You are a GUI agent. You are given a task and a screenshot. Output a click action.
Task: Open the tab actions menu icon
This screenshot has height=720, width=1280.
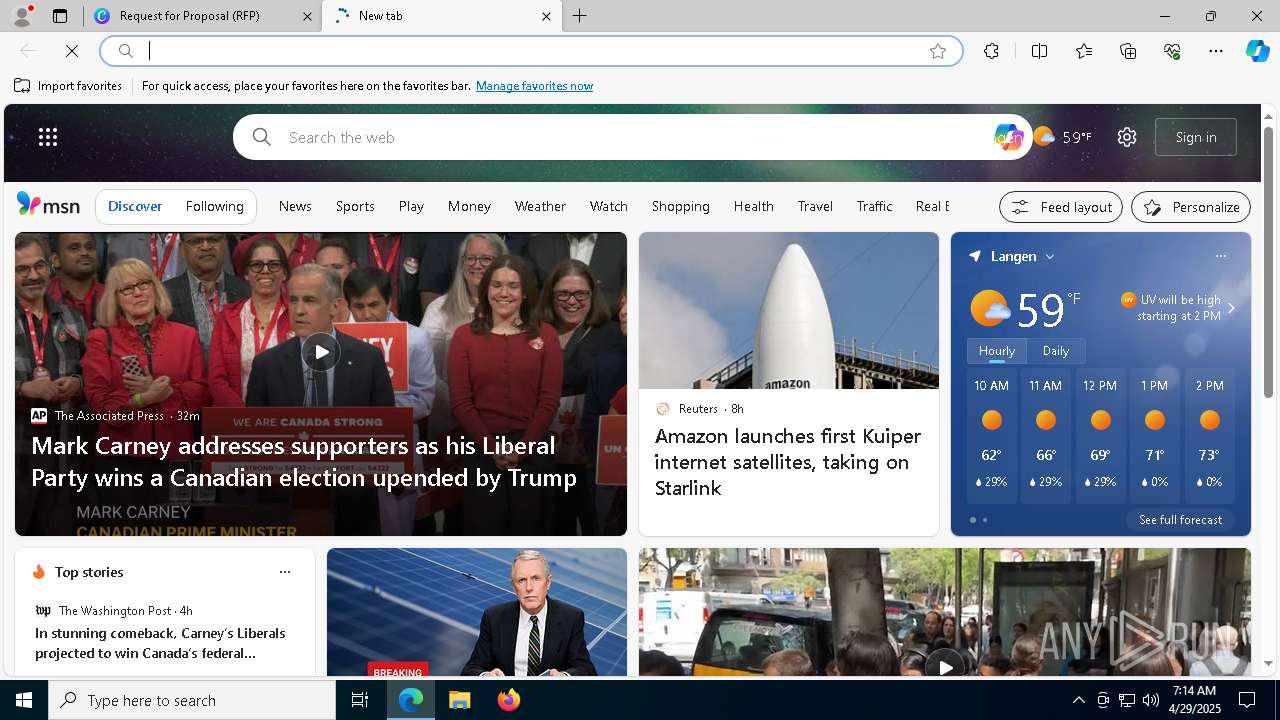click(60, 16)
